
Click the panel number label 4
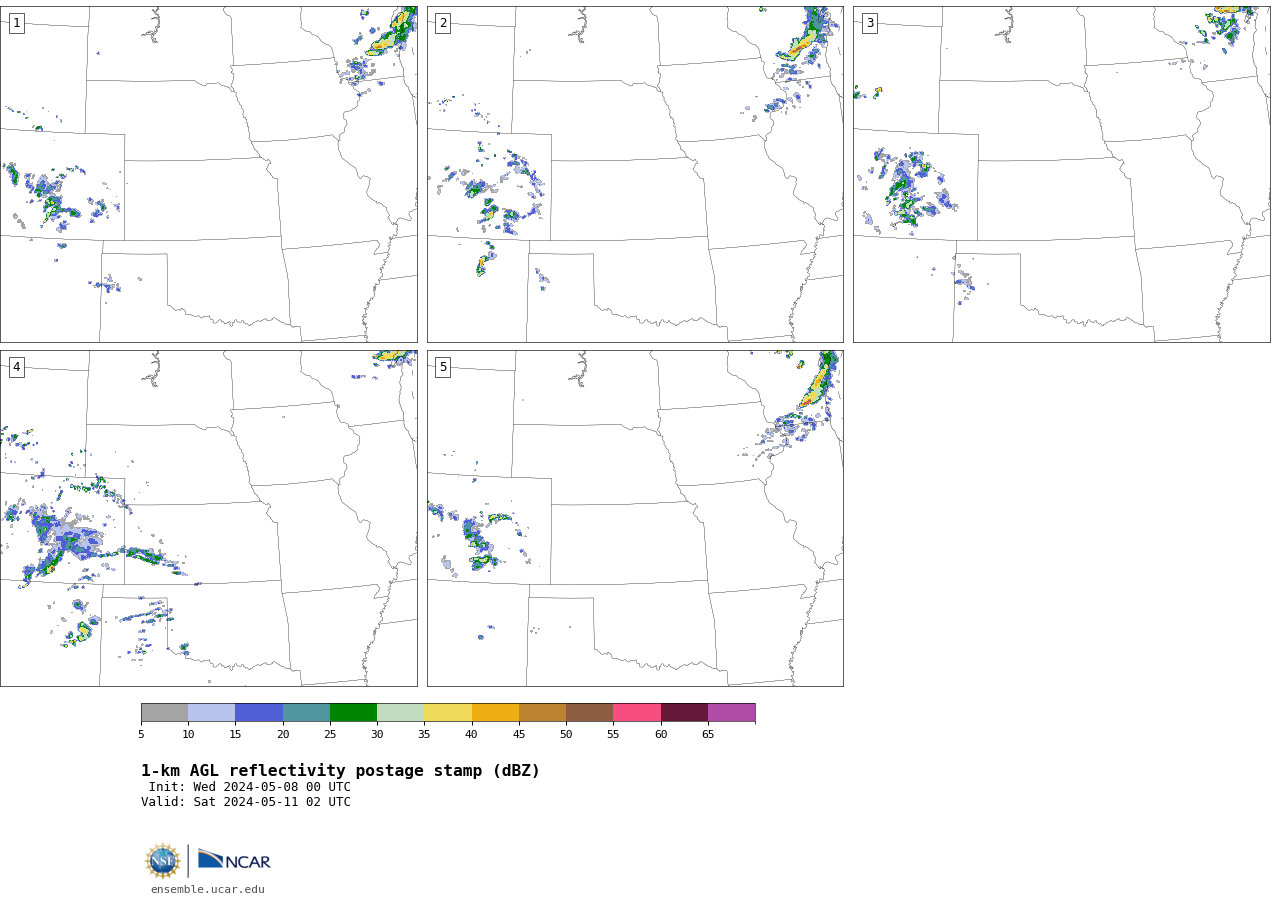click(x=16, y=367)
